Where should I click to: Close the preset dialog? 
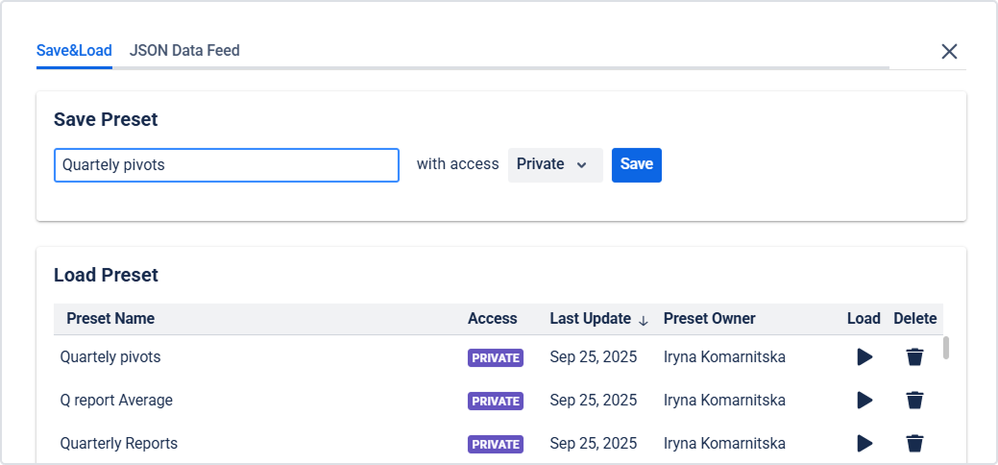click(949, 52)
